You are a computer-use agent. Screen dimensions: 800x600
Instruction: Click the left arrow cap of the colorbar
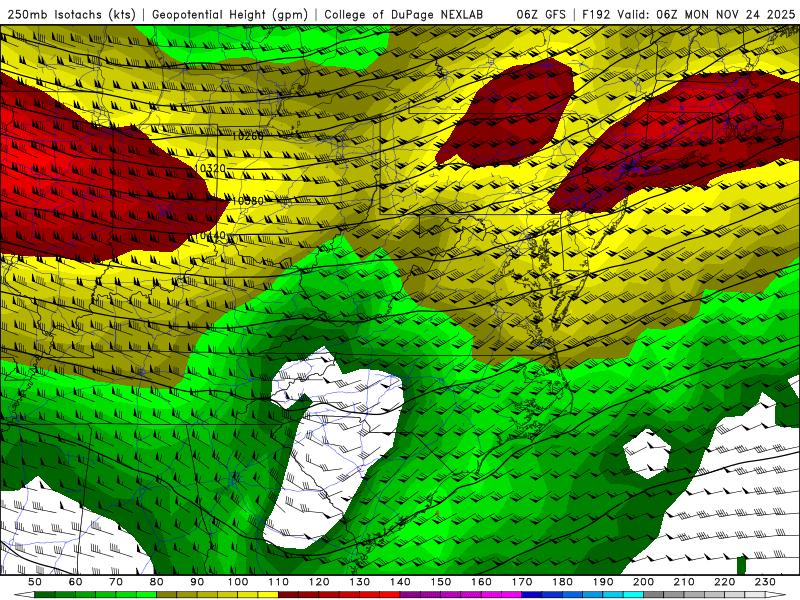[24, 595]
